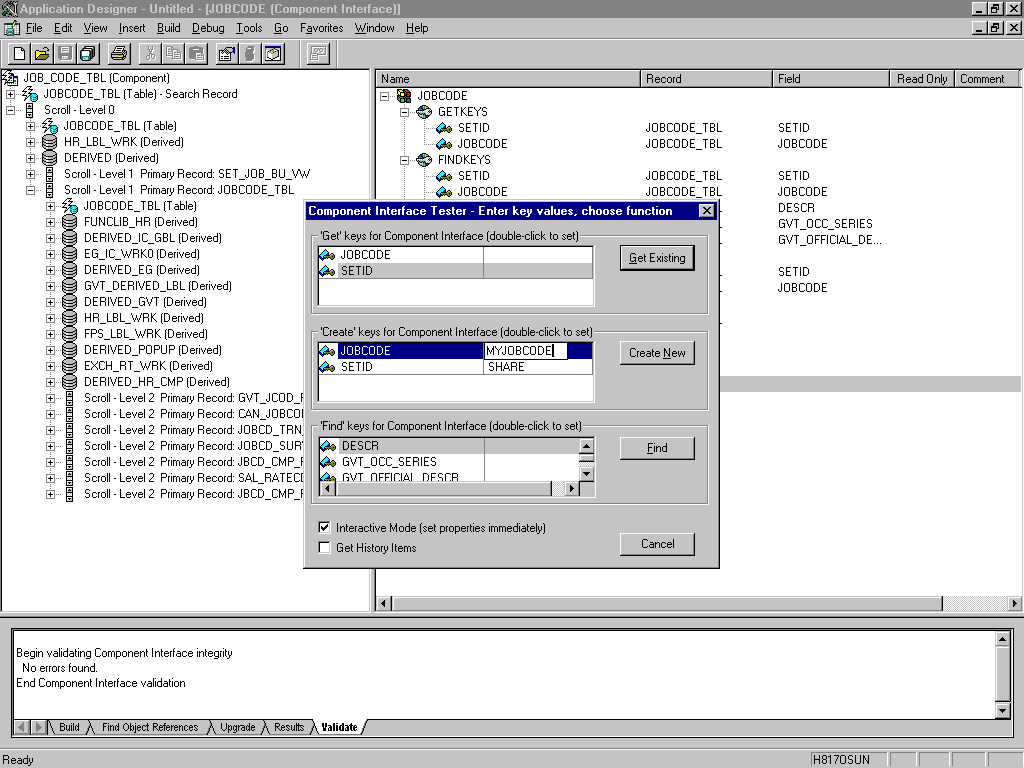Click the Print toolbar icon
Viewport: 1024px width, 768px height.
coord(119,54)
